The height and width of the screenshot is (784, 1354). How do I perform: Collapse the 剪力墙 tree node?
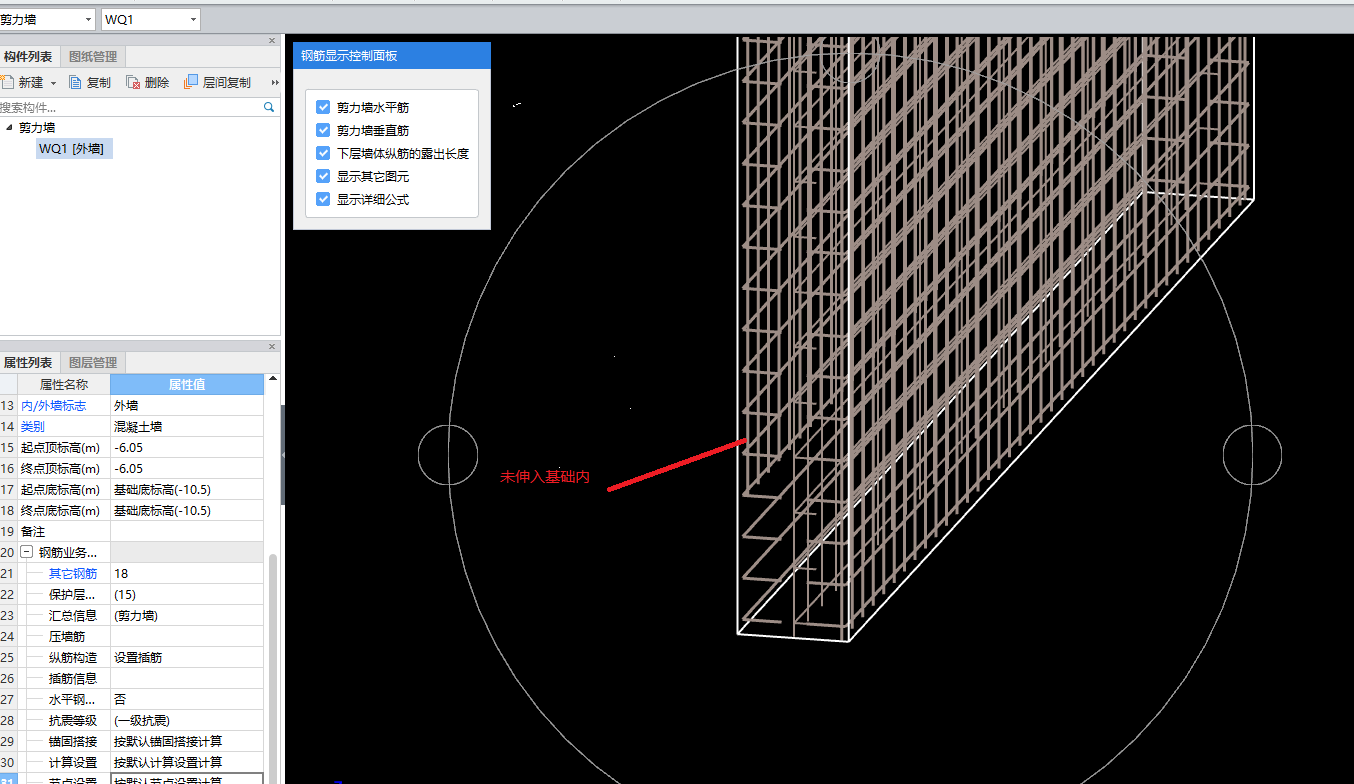[x=9, y=127]
